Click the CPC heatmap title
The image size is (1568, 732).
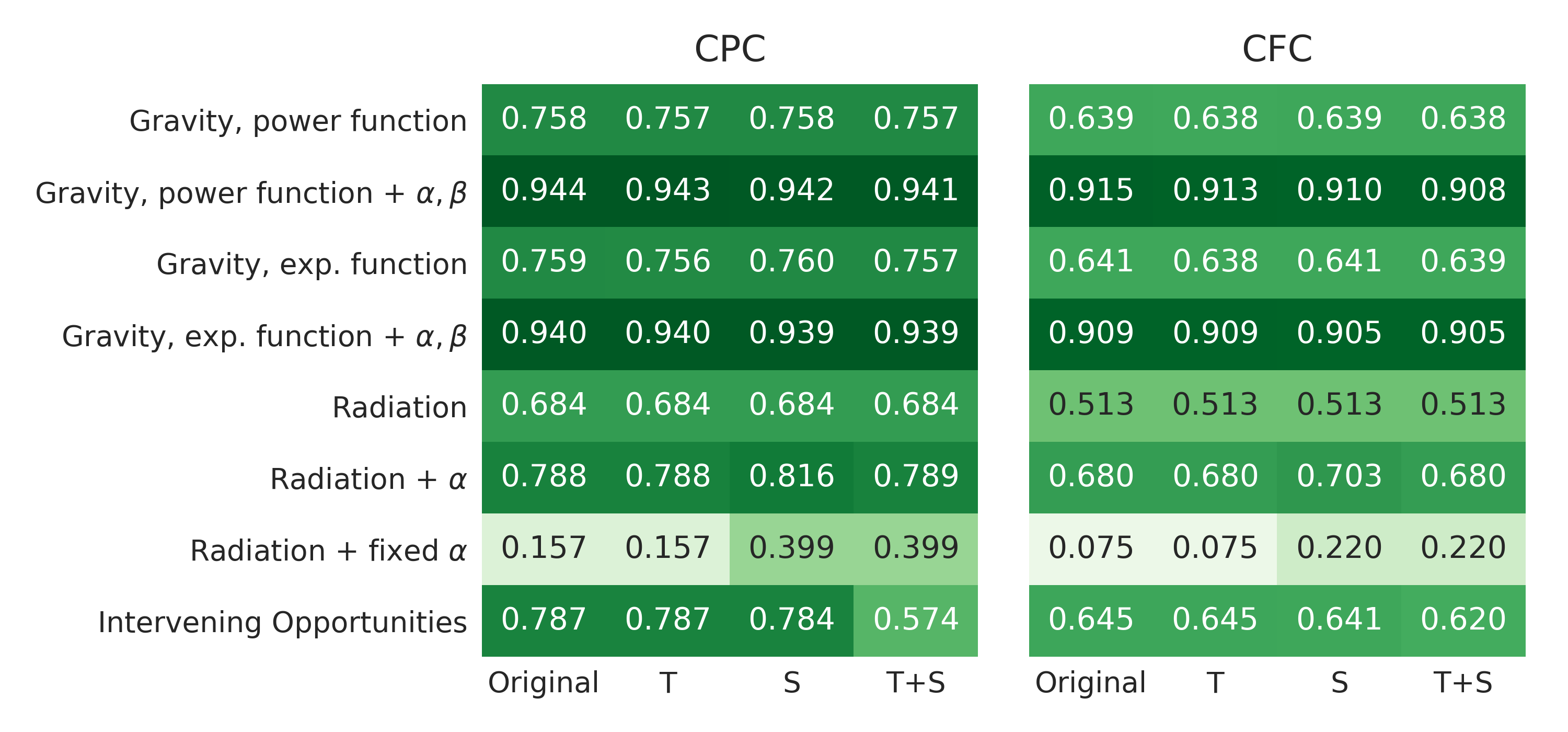(x=729, y=49)
